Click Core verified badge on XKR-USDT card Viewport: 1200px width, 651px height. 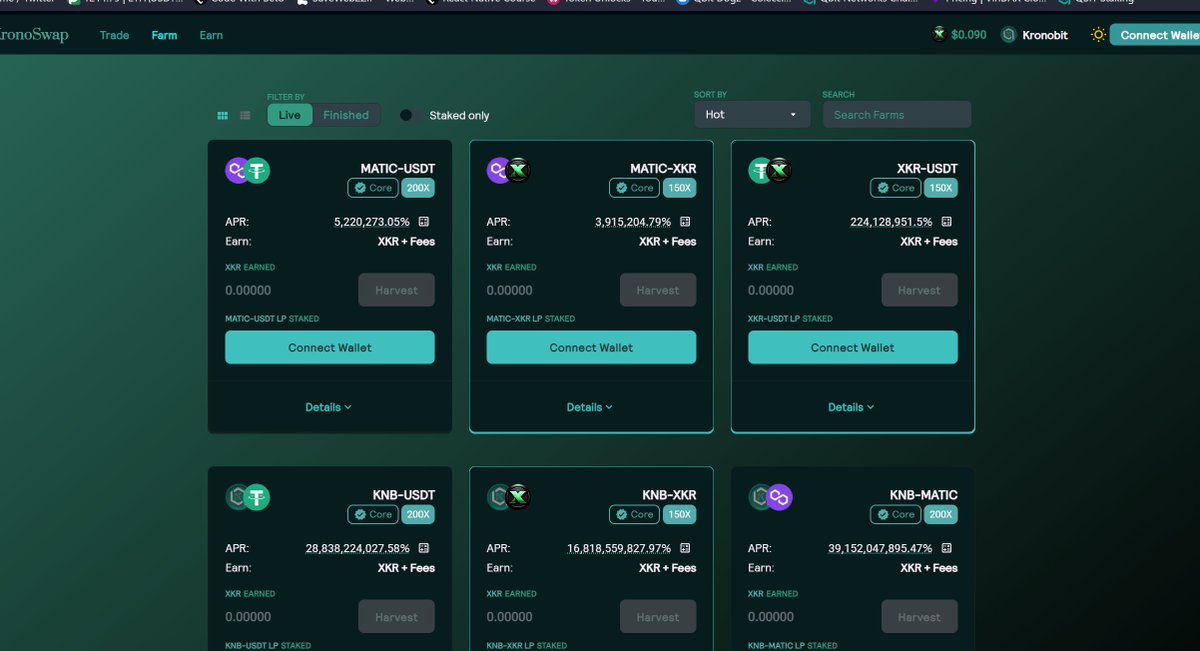895,188
